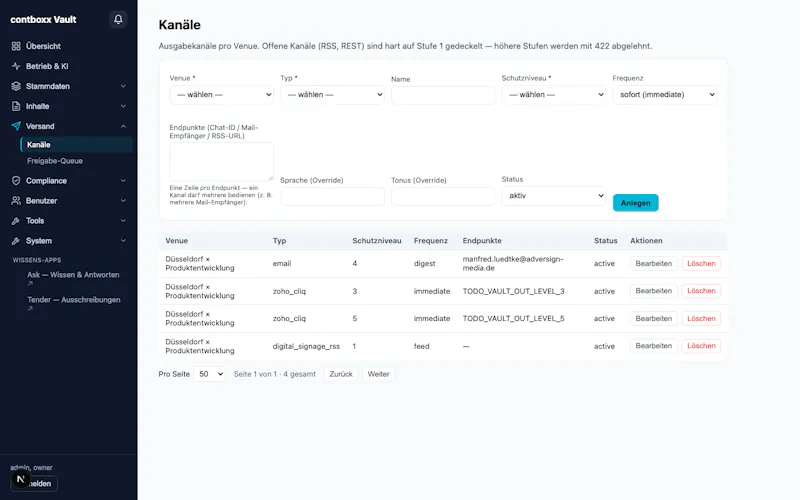Click the manfred.luedtke email endpoint cell
Screen dimensions: 800x500
(x=513, y=263)
